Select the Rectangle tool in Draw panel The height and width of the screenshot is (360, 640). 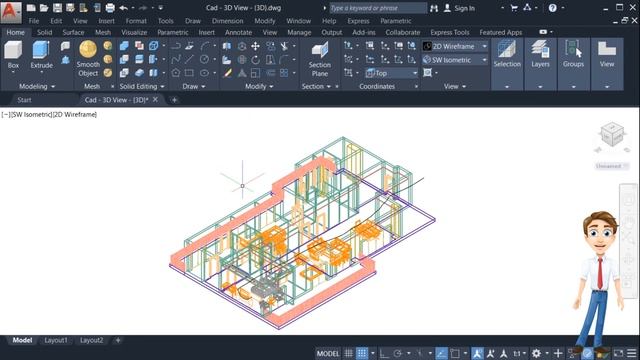pos(189,73)
